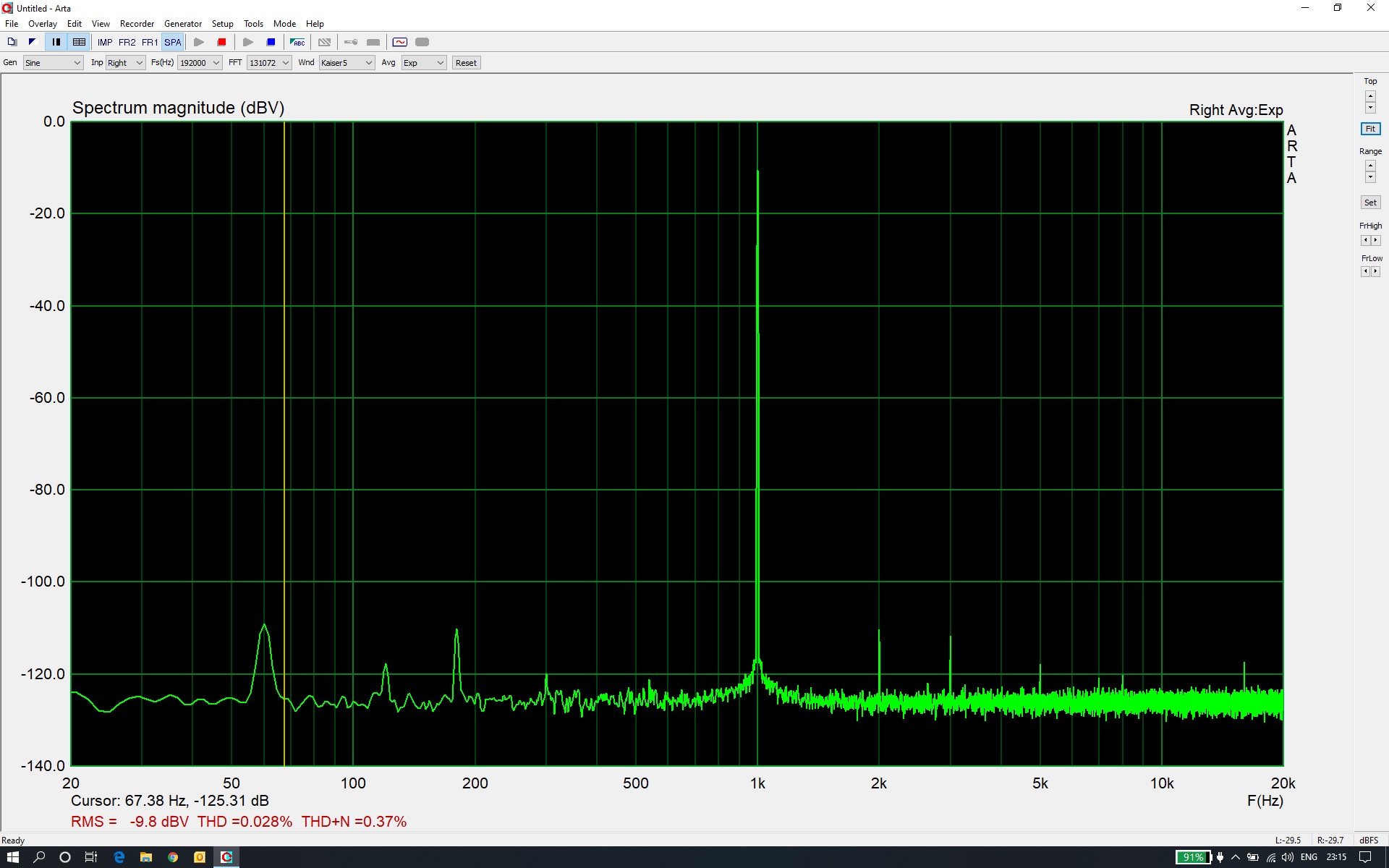The image size is (1389, 868).
Task: Open the Gen signal type dropdown
Action: tap(53, 63)
